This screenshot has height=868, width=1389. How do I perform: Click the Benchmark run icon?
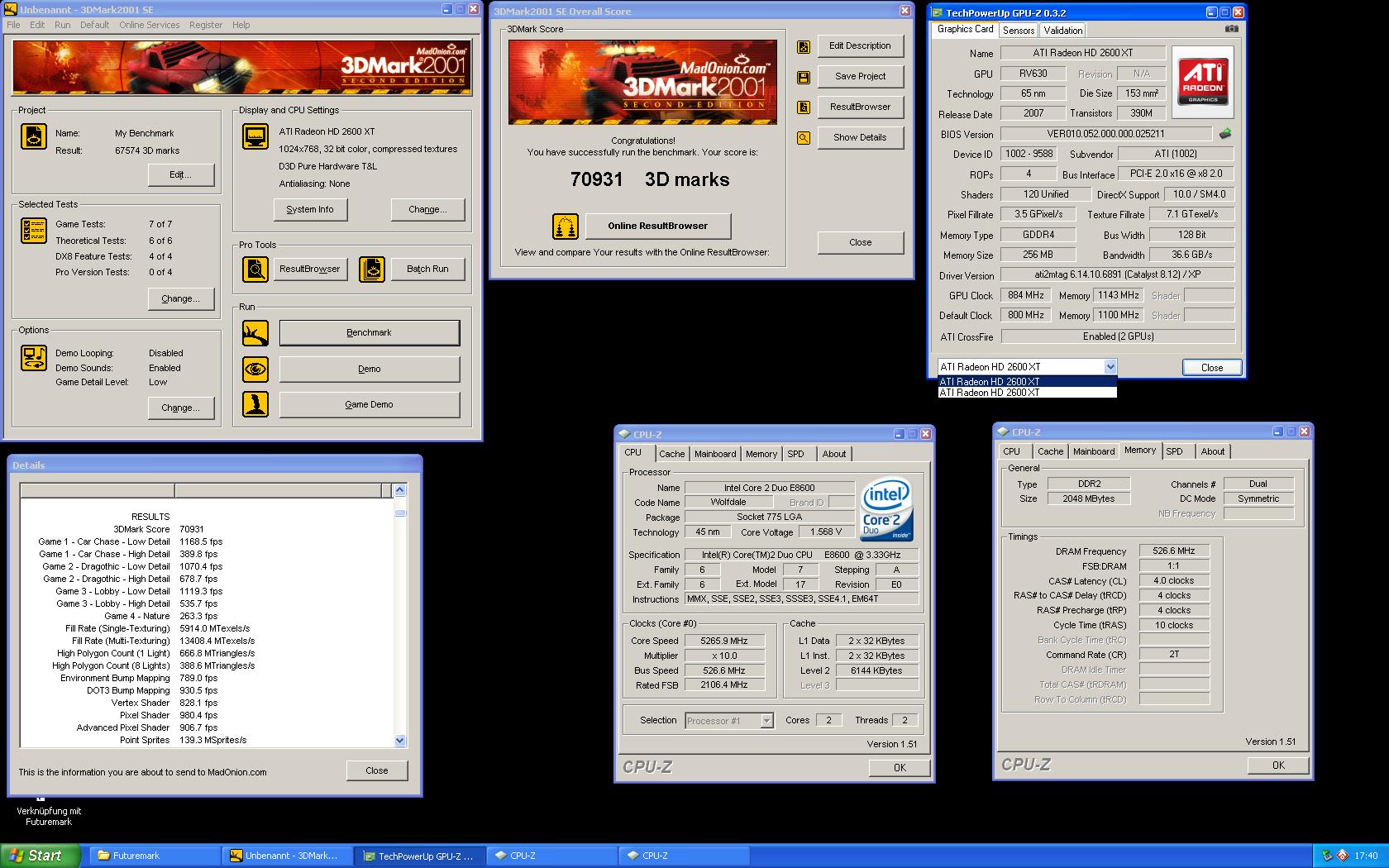point(255,333)
